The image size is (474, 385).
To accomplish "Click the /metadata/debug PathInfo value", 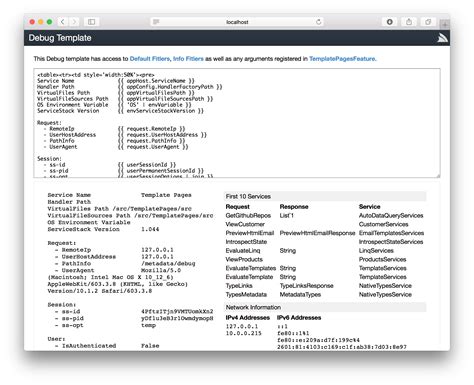I will [x=168, y=263].
